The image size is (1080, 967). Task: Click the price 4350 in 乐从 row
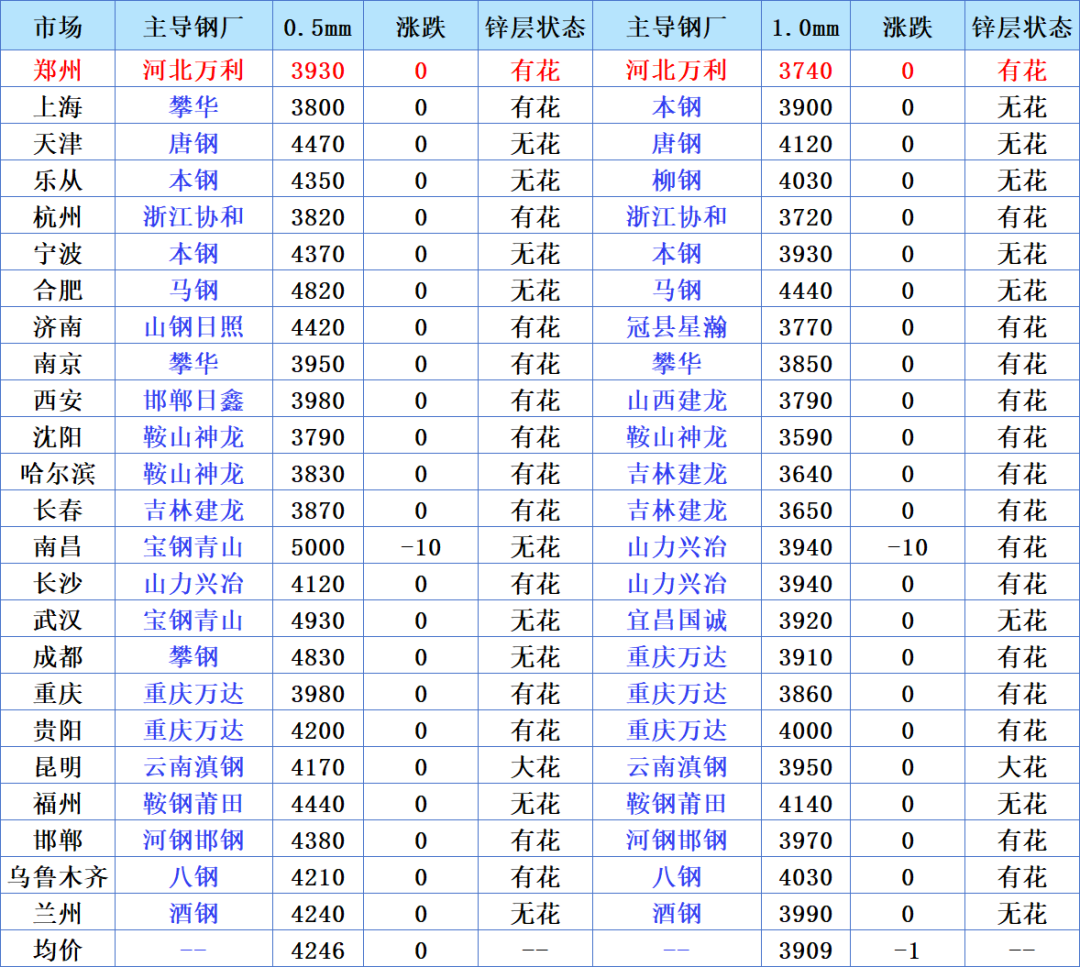point(318,180)
